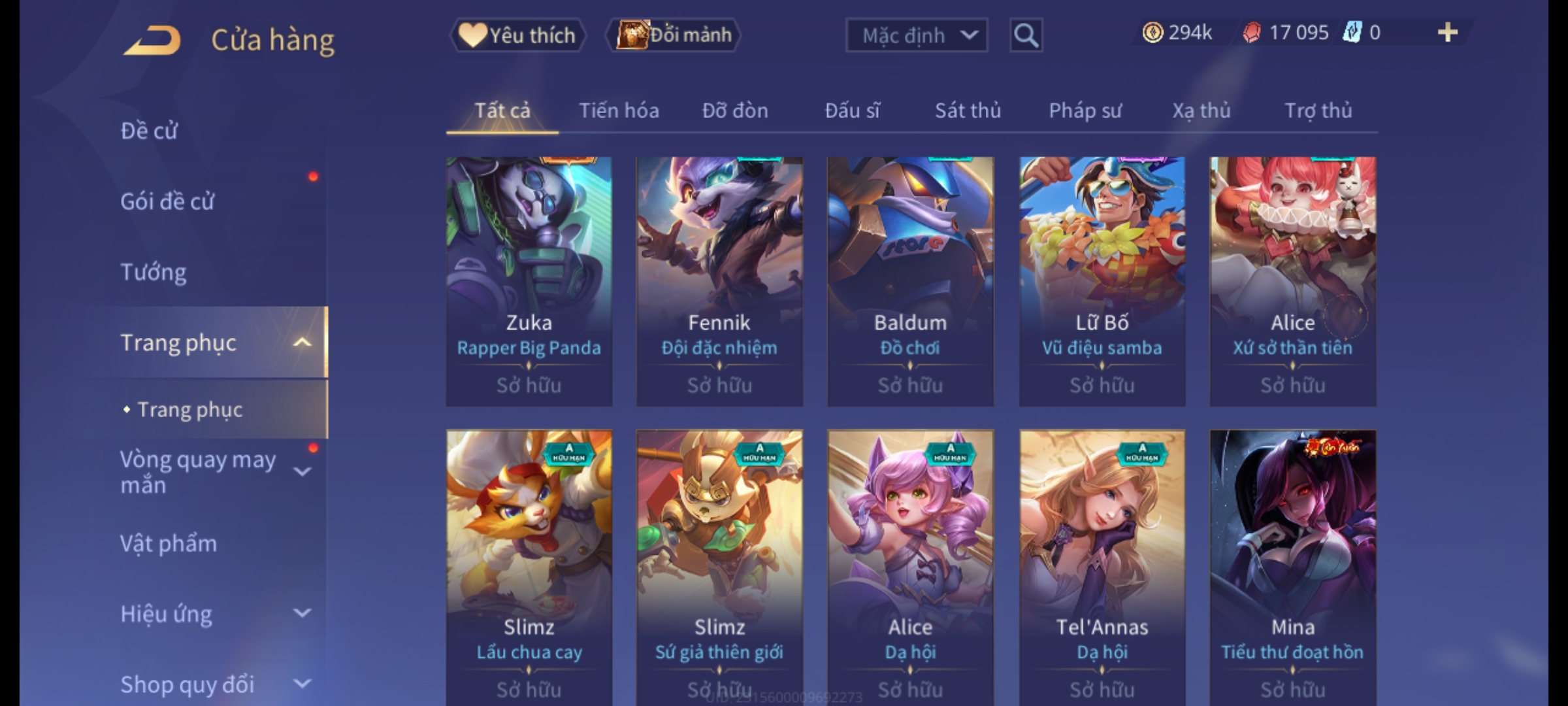Tap the back arrow beside Cửa hàng
The height and width of the screenshot is (706, 1568).
tap(152, 41)
